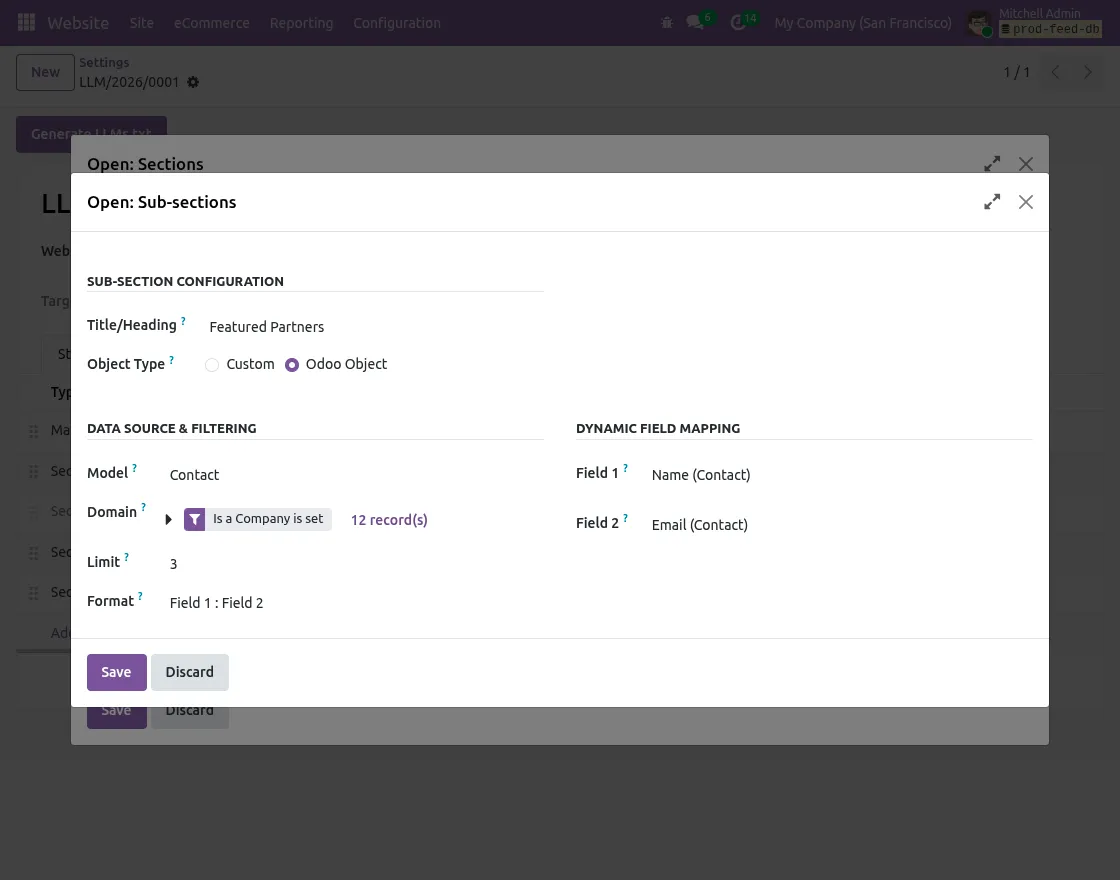
Task: Open company switcher My Company (San Francisco)
Action: (863, 23)
